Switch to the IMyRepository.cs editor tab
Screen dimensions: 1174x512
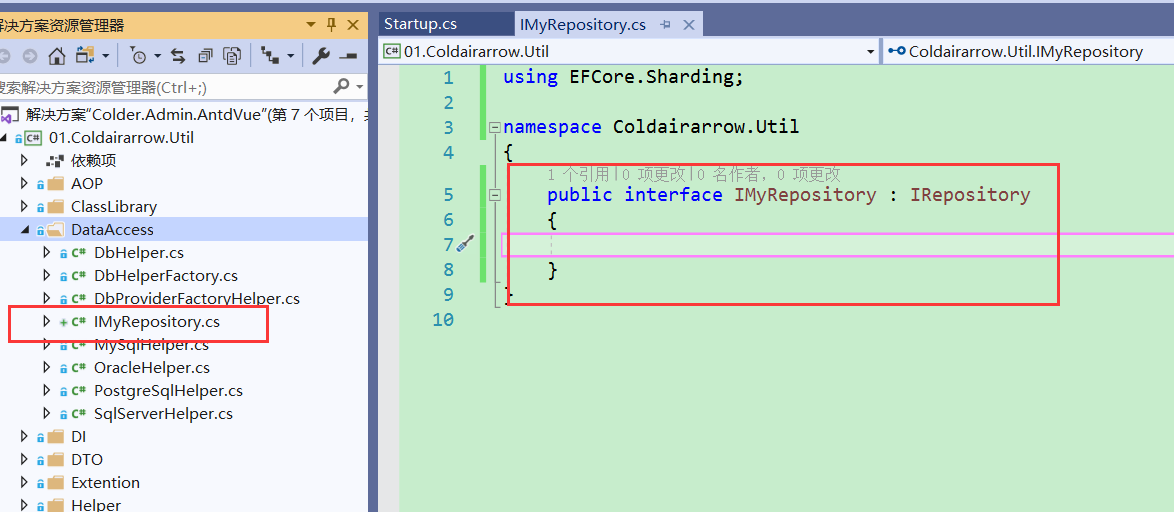click(583, 25)
